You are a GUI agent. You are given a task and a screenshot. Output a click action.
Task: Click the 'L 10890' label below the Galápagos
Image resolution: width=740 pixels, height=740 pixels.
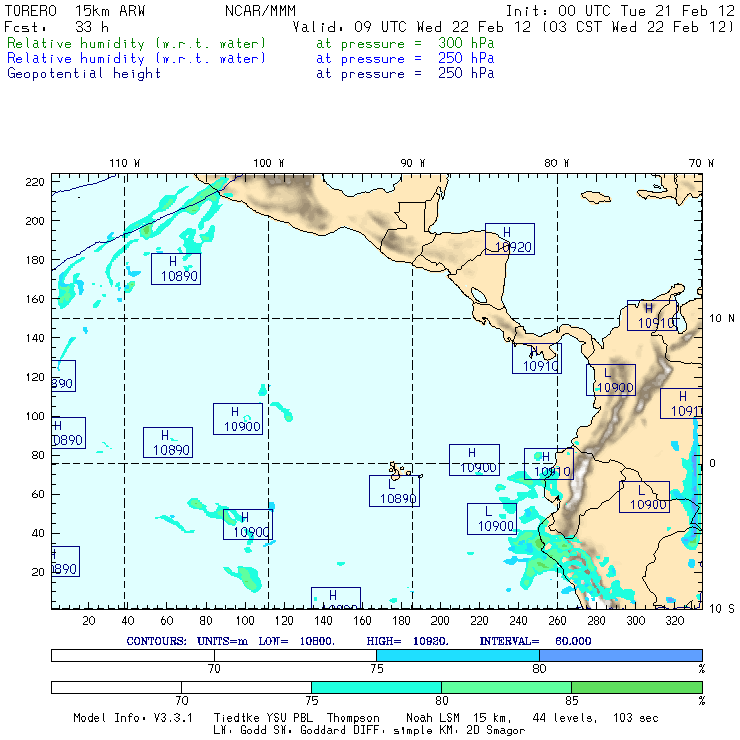point(395,491)
